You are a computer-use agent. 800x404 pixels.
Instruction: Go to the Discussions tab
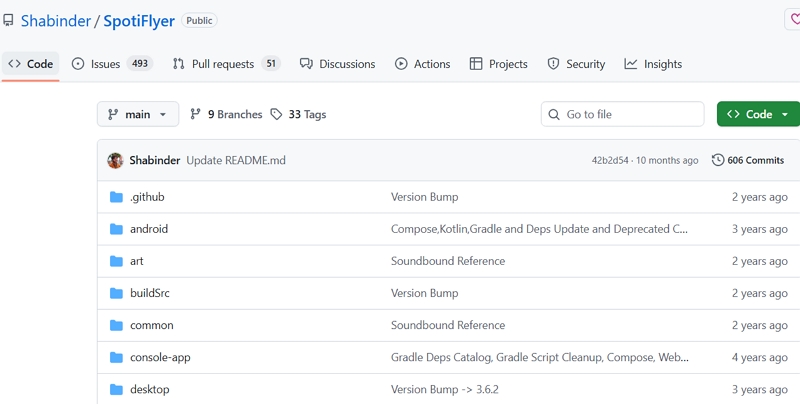tap(337, 64)
